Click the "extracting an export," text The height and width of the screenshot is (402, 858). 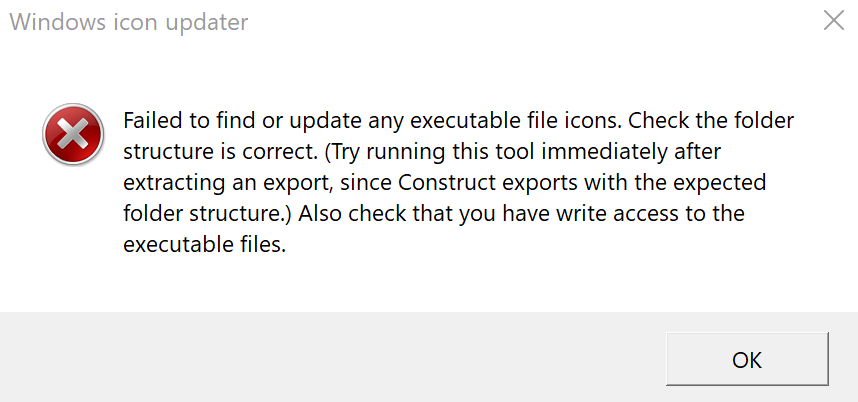pos(229,182)
